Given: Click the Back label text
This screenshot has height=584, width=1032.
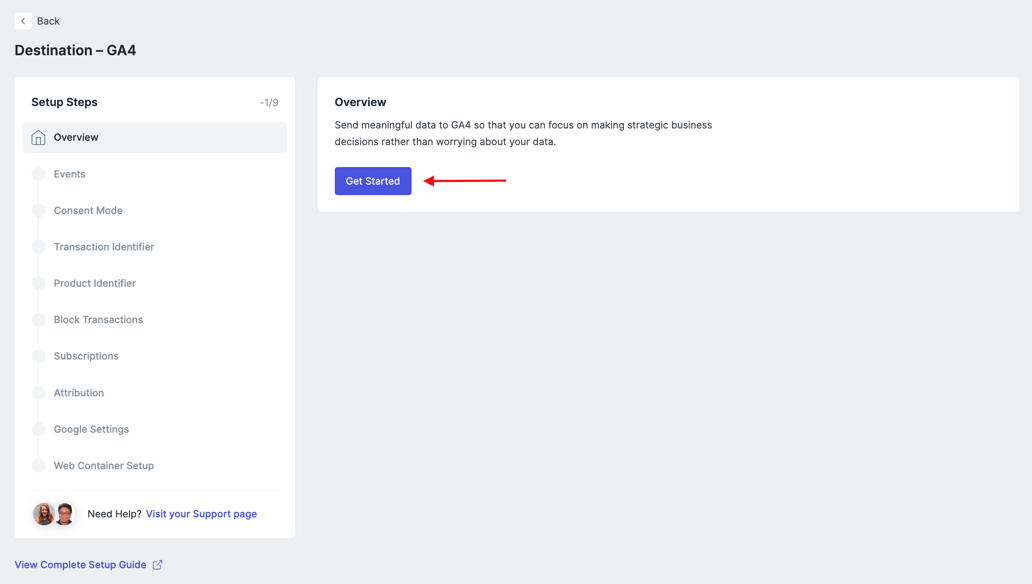Looking at the screenshot, I should [48, 21].
